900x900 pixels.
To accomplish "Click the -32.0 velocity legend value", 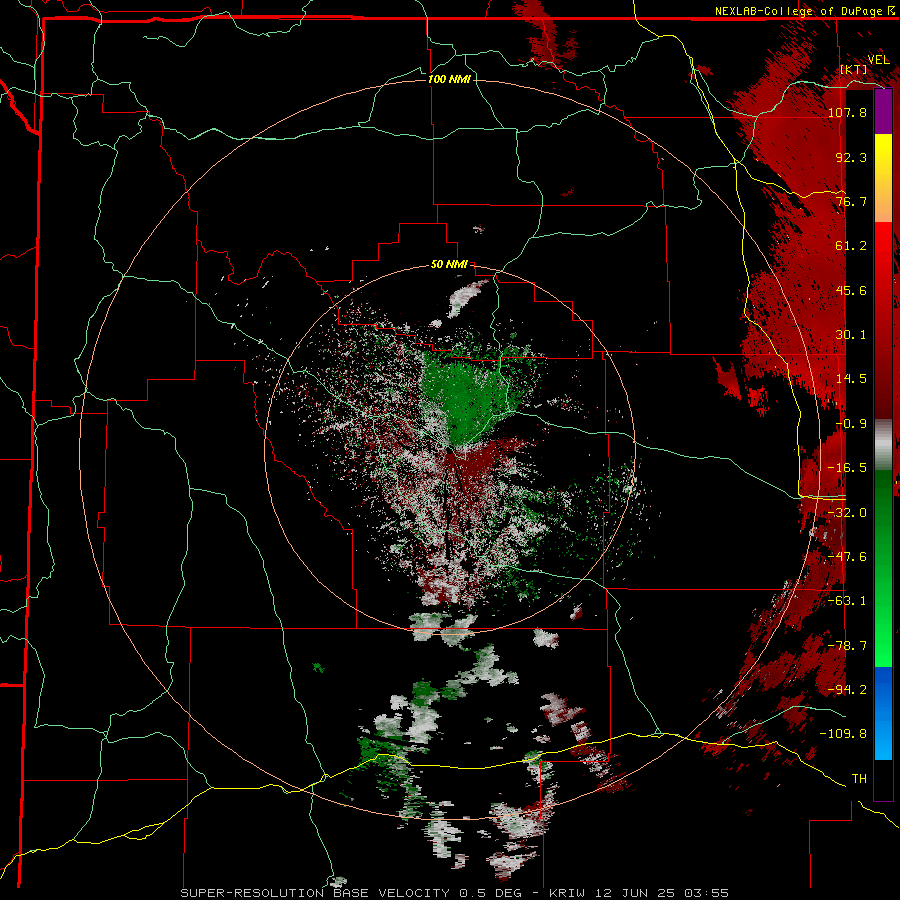I will [847, 513].
